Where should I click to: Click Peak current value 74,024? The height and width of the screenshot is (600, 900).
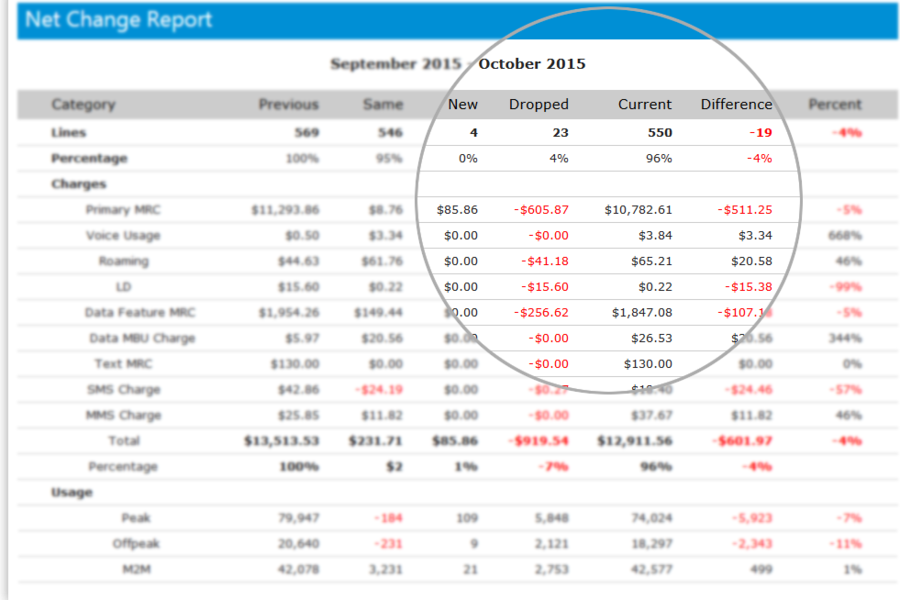coord(651,518)
